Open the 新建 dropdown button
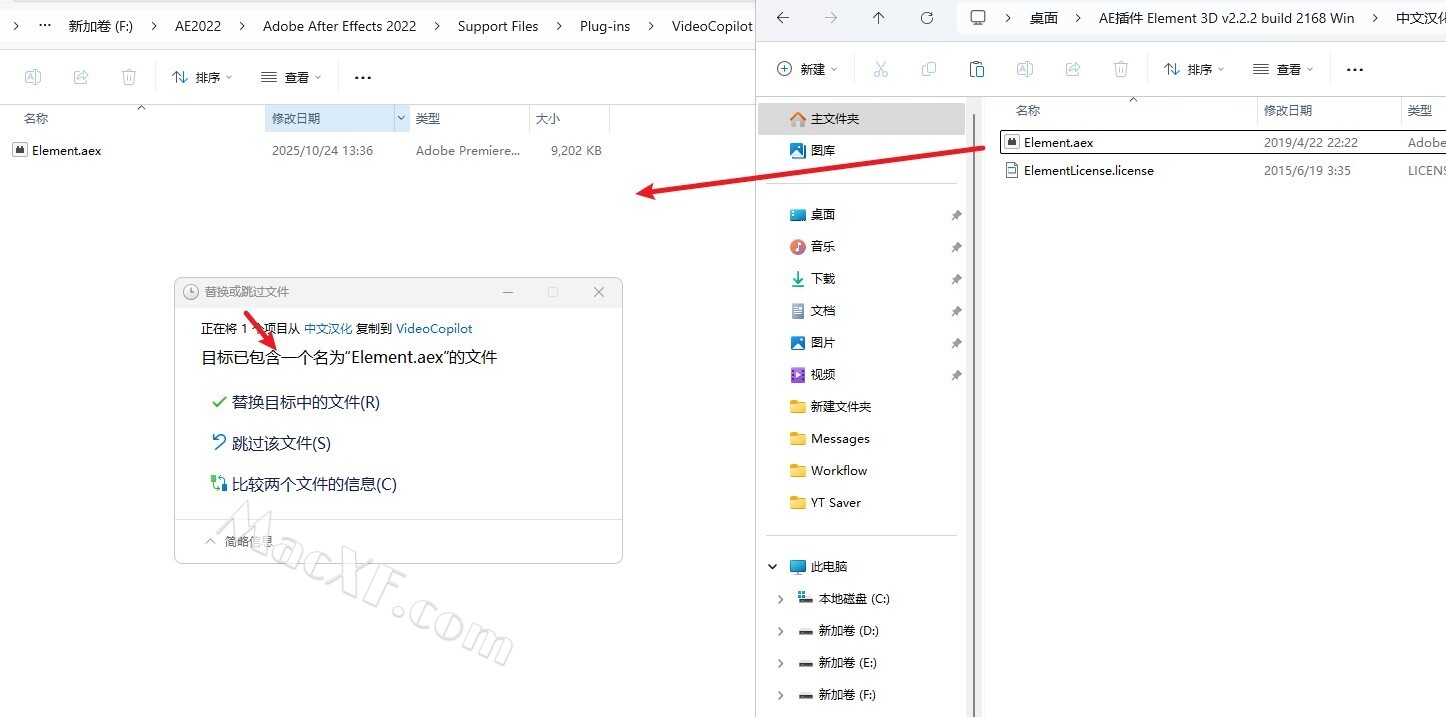The height and width of the screenshot is (717, 1446). coord(808,69)
